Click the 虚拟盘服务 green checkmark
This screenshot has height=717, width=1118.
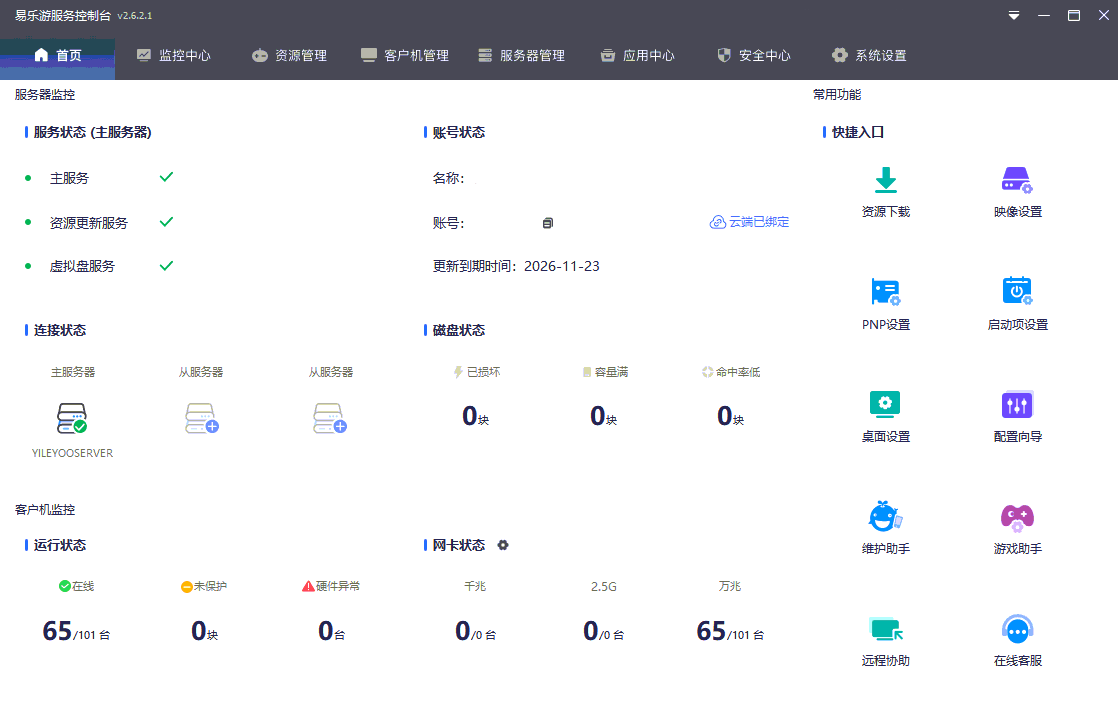point(166,266)
